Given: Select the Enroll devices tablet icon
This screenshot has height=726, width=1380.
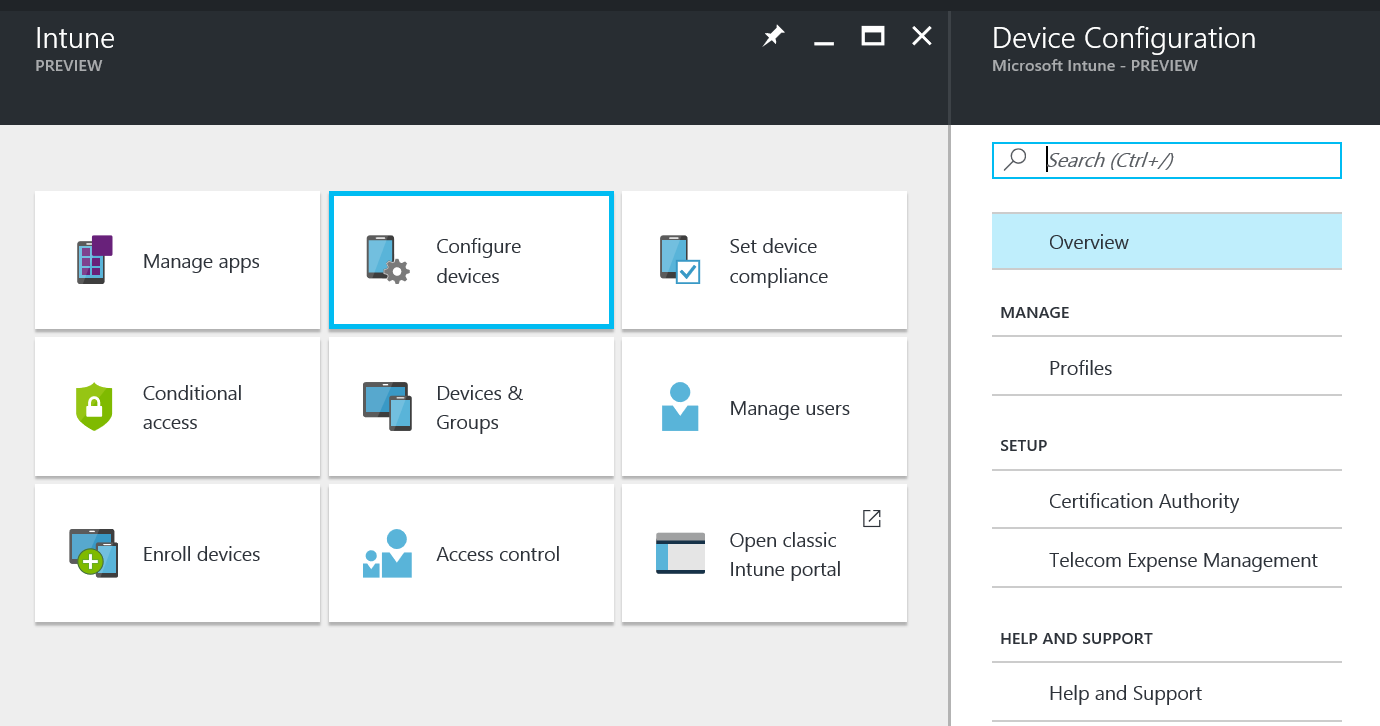Looking at the screenshot, I should point(93,553).
